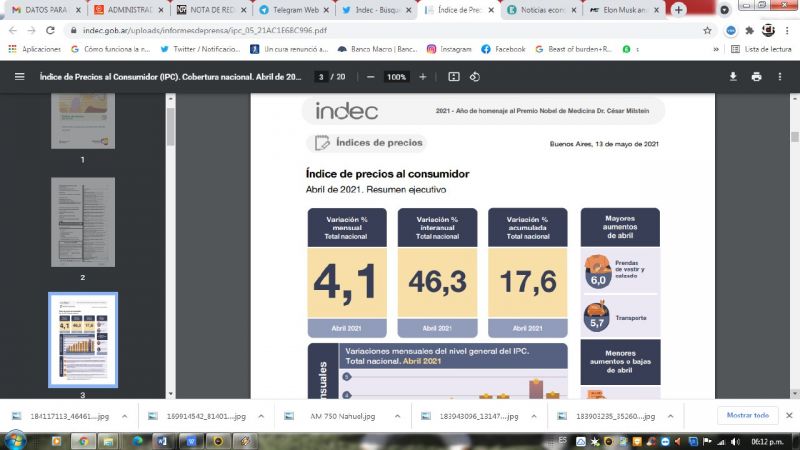This screenshot has width=800, height=450.
Task: Open the Banco Macro bookmark
Action: coord(378,49)
